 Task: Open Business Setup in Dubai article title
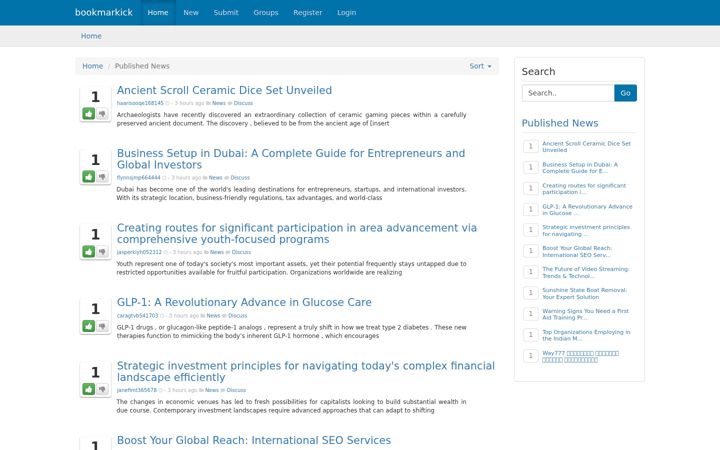(291, 159)
